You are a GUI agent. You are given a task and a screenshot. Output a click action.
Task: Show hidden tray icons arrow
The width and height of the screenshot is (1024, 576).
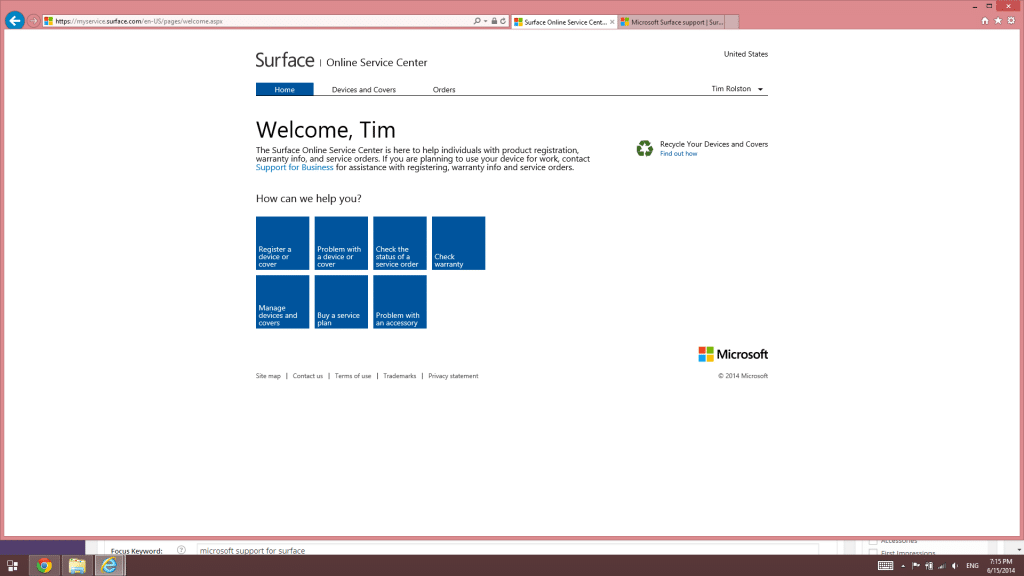point(903,566)
